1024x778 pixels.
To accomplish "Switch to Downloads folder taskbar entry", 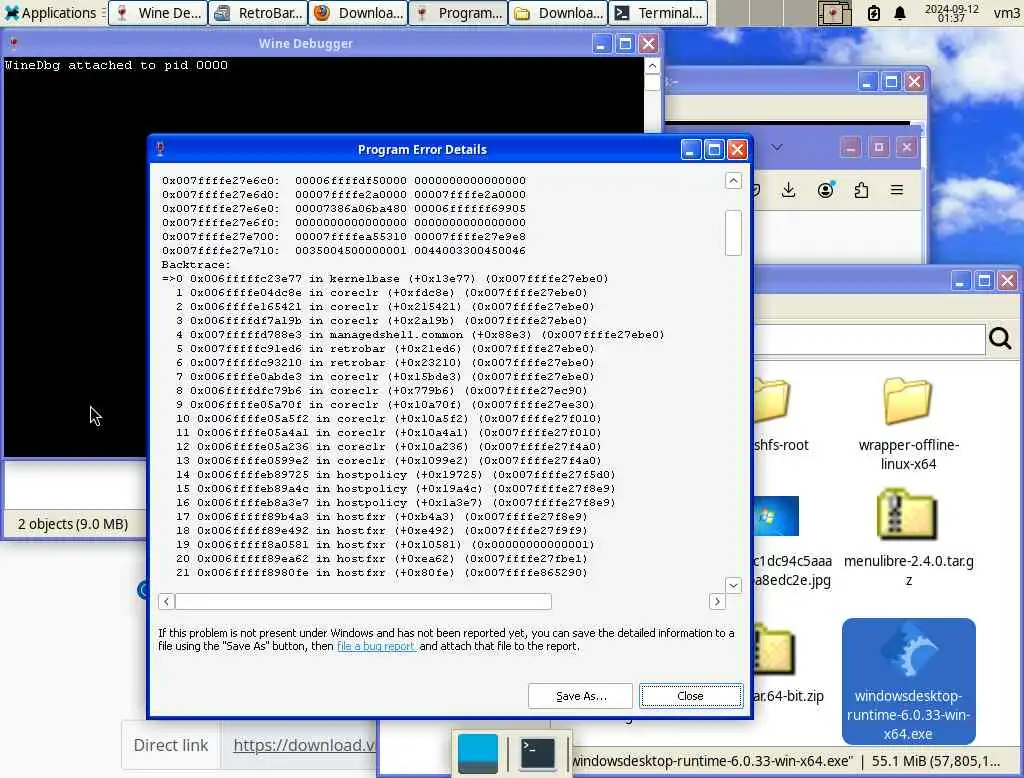I will tap(558, 12).
